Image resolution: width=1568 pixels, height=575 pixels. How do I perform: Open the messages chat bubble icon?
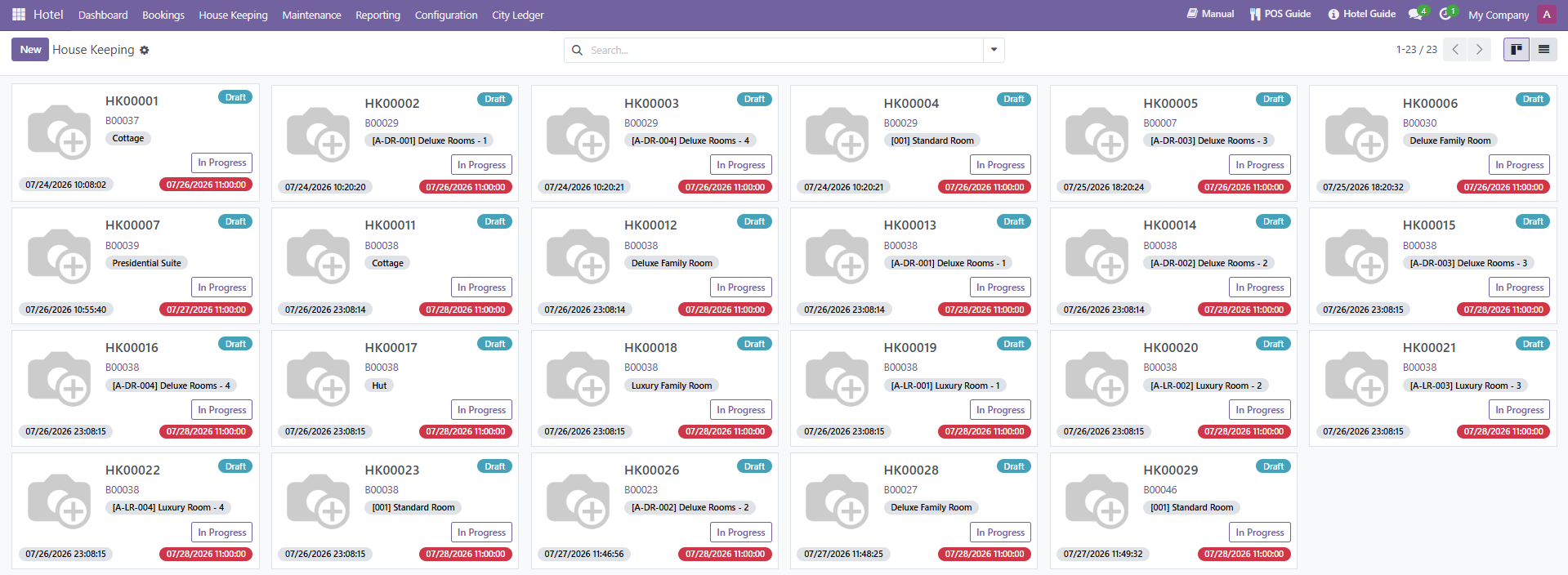click(x=1416, y=15)
